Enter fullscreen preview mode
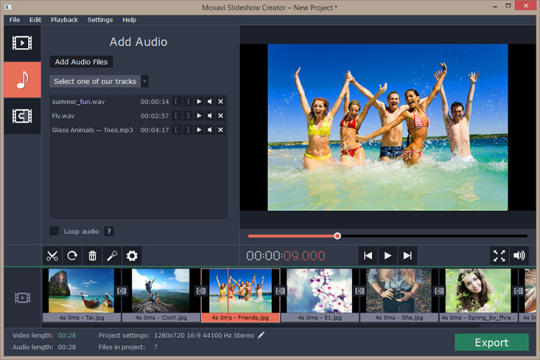The image size is (540, 360). [x=499, y=256]
